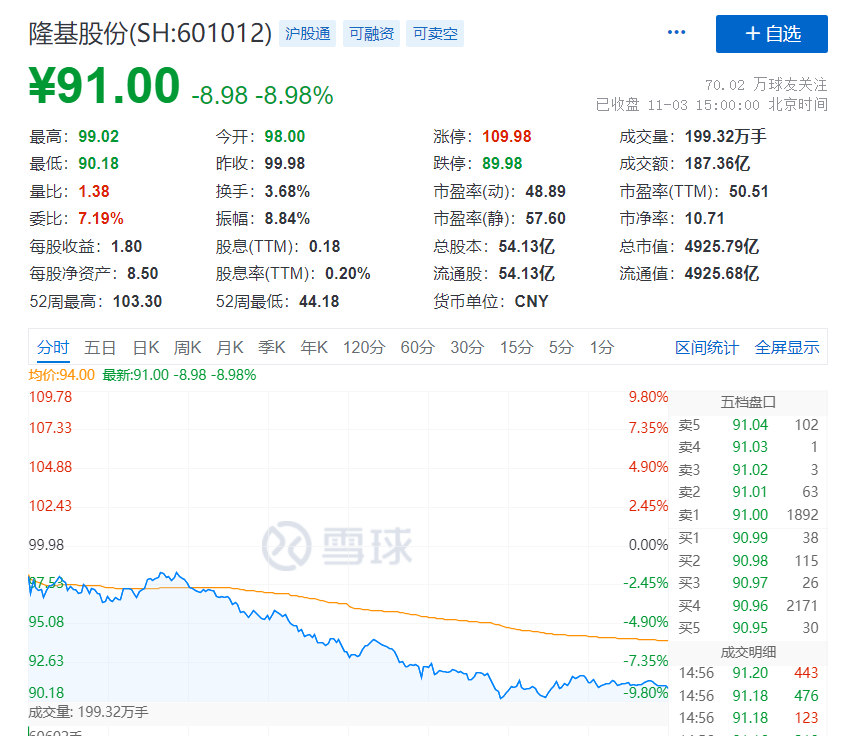Click the 五档盘口 panel header
This screenshot has height=736, width=850.
pyautogui.click(x=748, y=402)
